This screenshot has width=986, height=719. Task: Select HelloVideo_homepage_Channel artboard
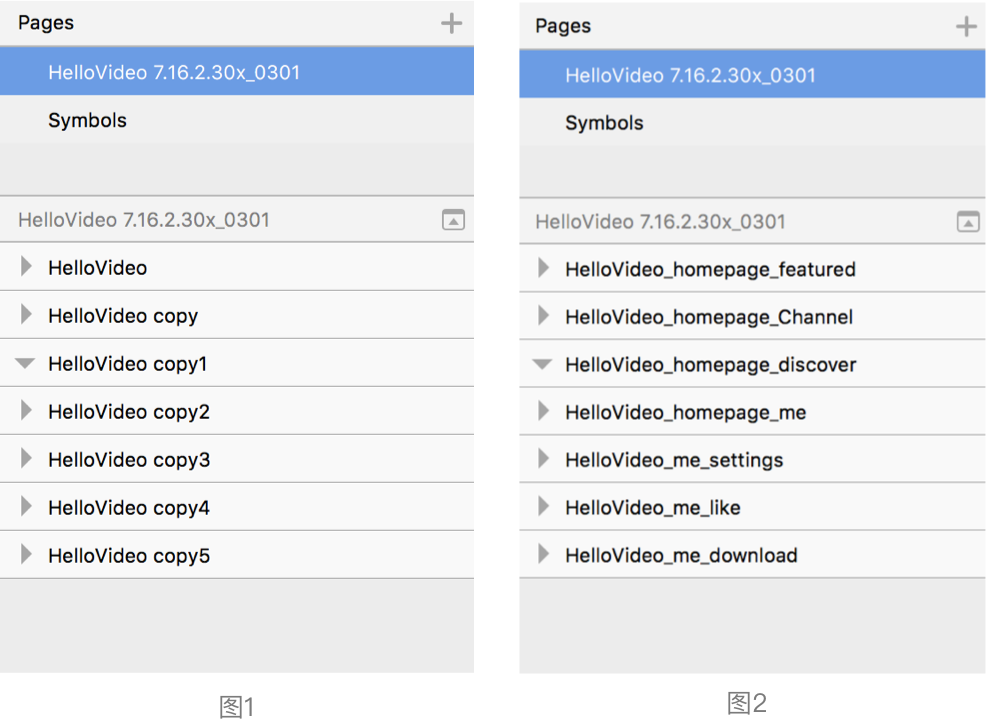click(709, 317)
